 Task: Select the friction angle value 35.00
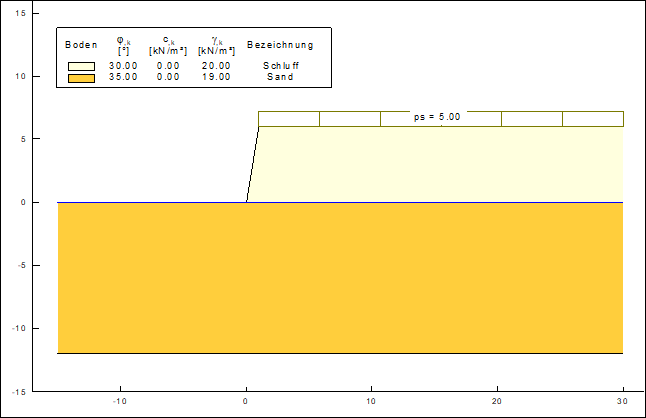click(x=123, y=77)
